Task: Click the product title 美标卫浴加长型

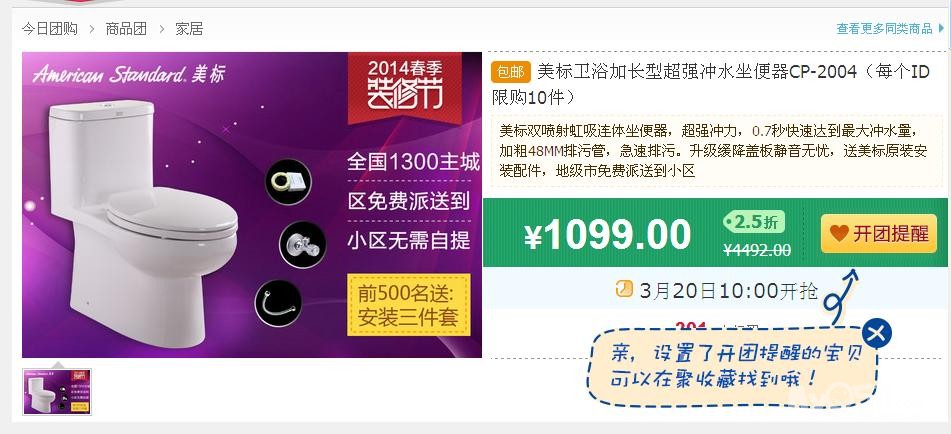Action: click(710, 84)
